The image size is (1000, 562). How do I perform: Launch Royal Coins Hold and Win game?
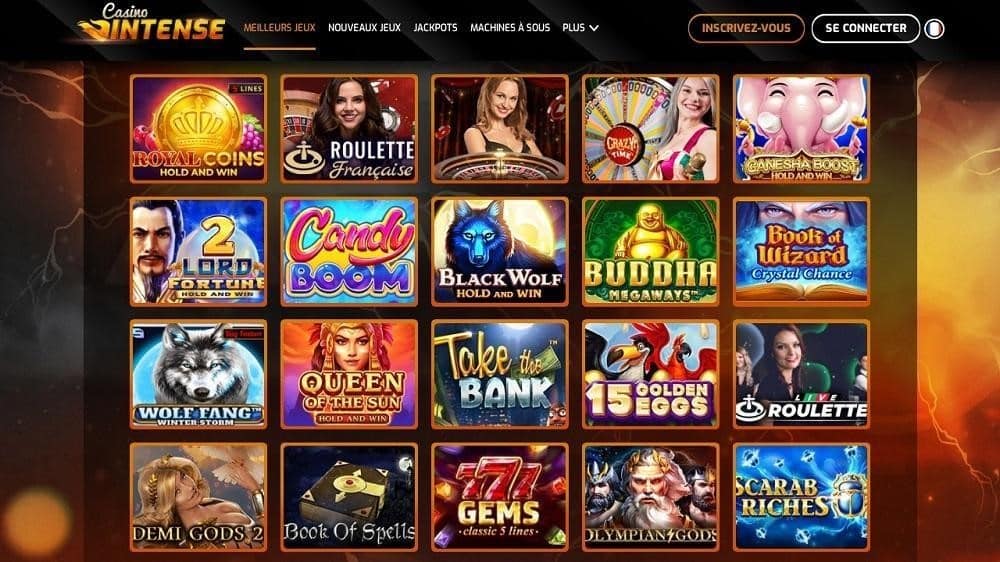[x=198, y=129]
